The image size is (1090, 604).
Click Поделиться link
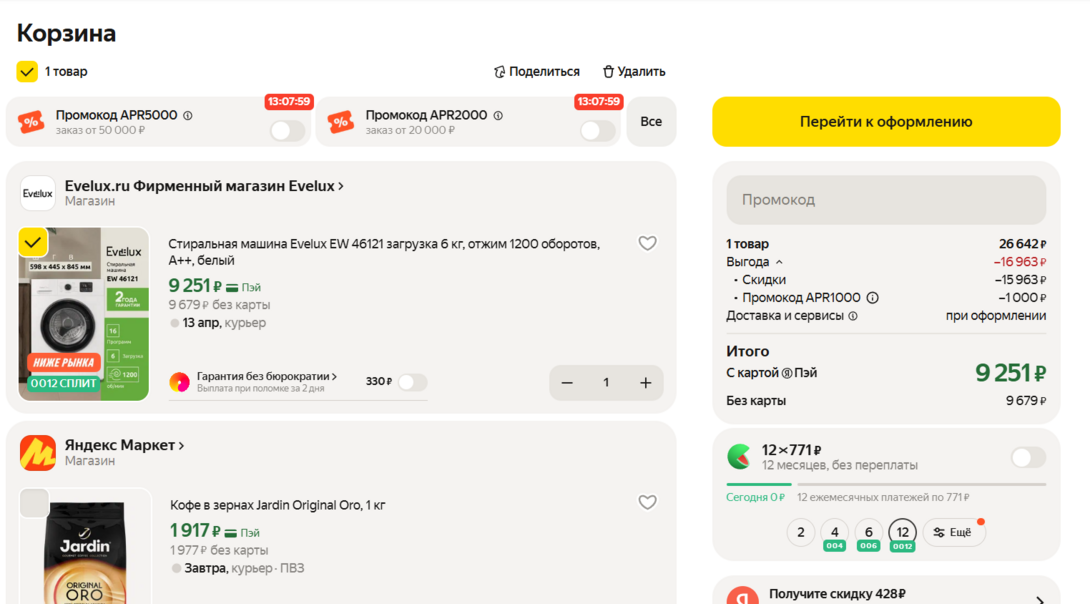[537, 72]
